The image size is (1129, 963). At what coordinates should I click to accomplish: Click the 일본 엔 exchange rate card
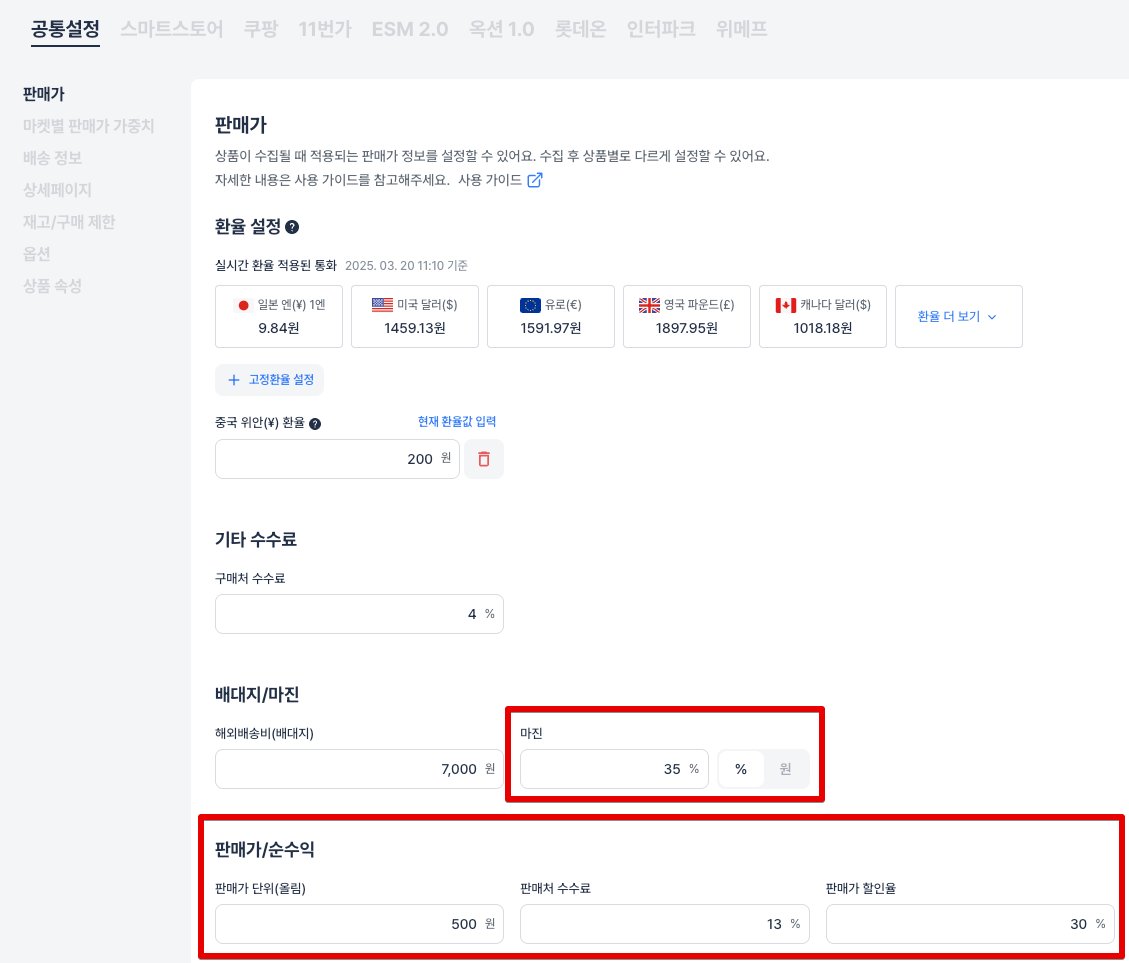tap(279, 316)
